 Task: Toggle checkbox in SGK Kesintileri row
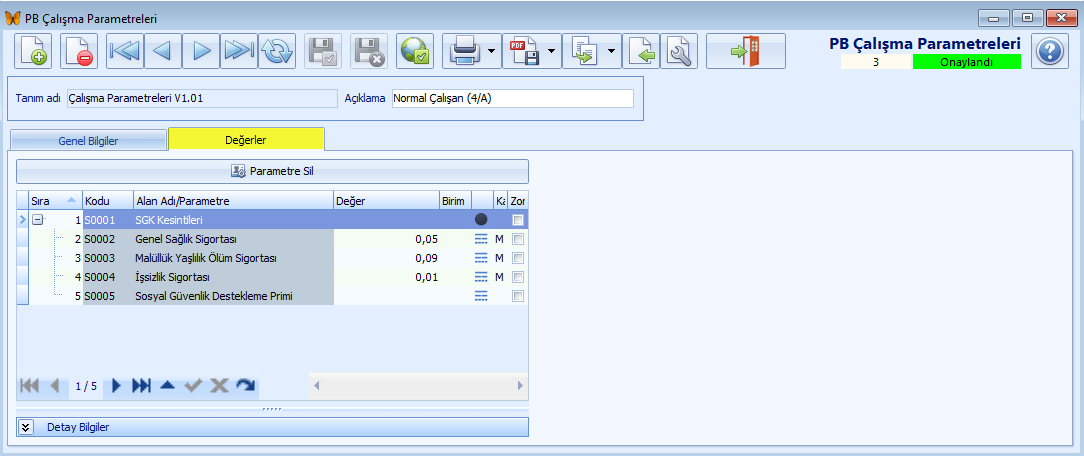point(518,220)
